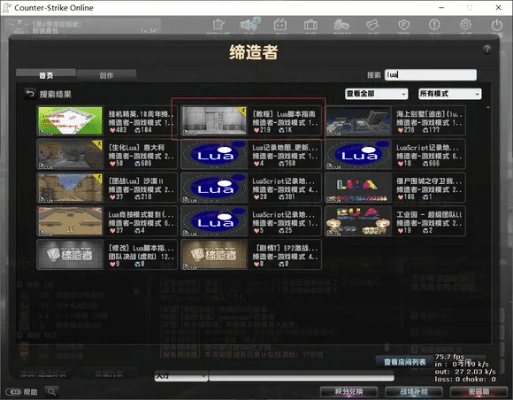The height and width of the screenshot is (400, 513).
Task: Select the [教程] Lua脚本指南 title text
Action: coord(284,114)
